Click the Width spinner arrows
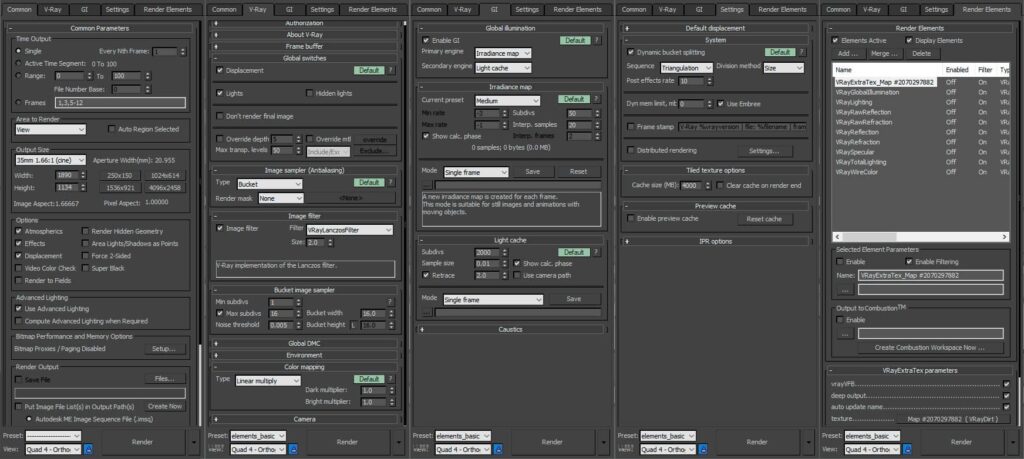Screen dimensions: 1024x459 (83, 176)
